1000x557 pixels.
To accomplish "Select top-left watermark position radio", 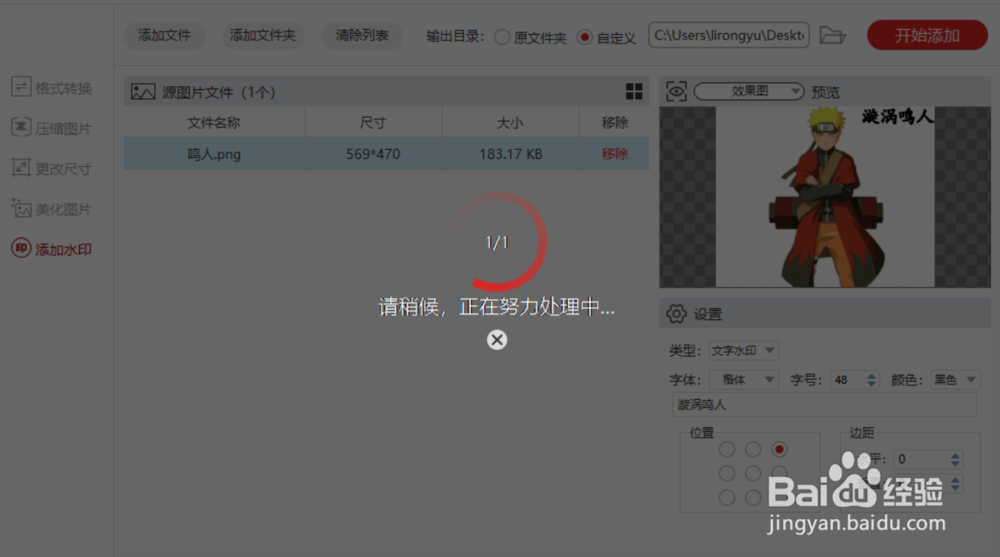I will click(726, 449).
